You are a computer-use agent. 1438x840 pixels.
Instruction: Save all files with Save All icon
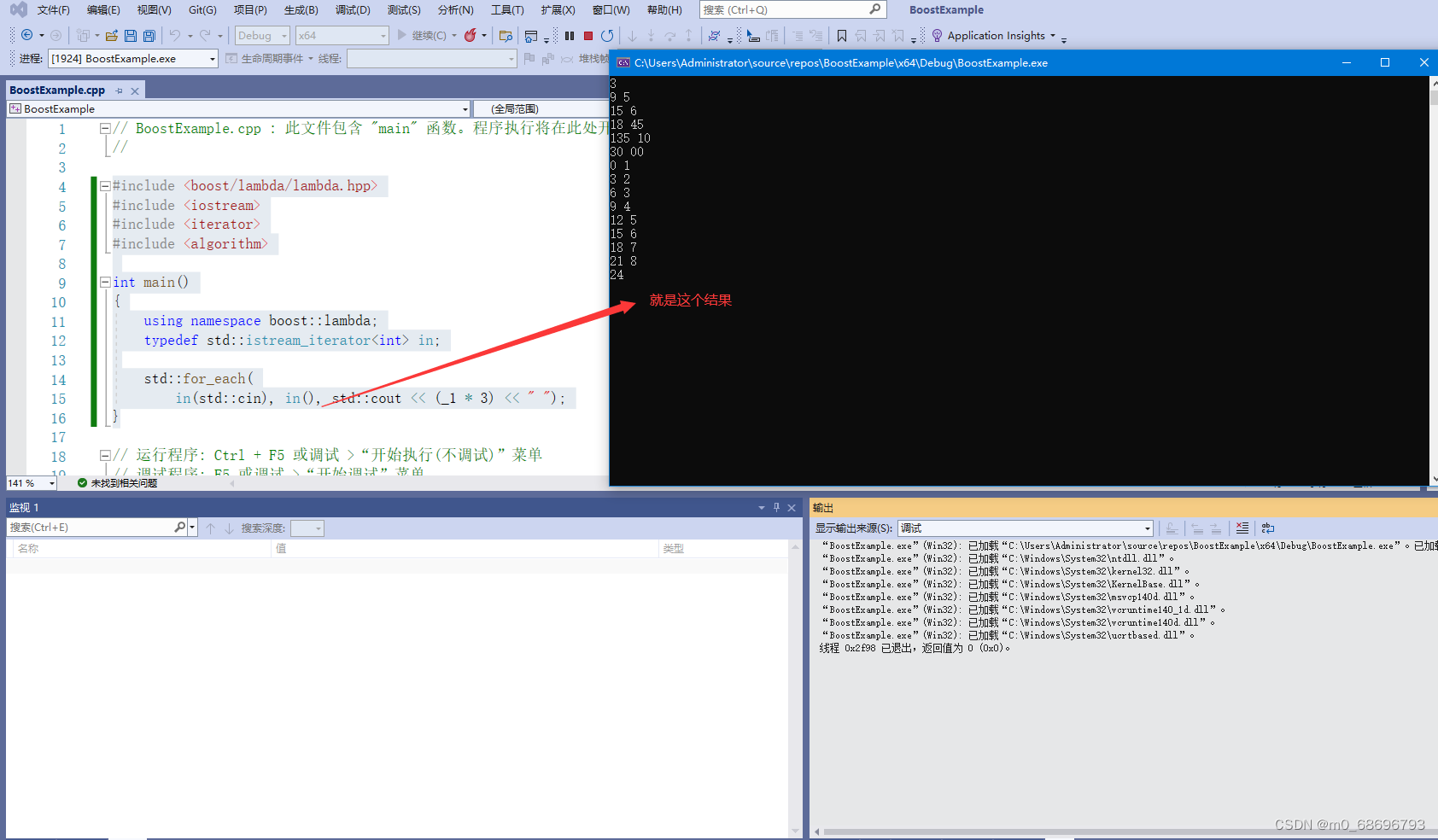tap(148, 35)
